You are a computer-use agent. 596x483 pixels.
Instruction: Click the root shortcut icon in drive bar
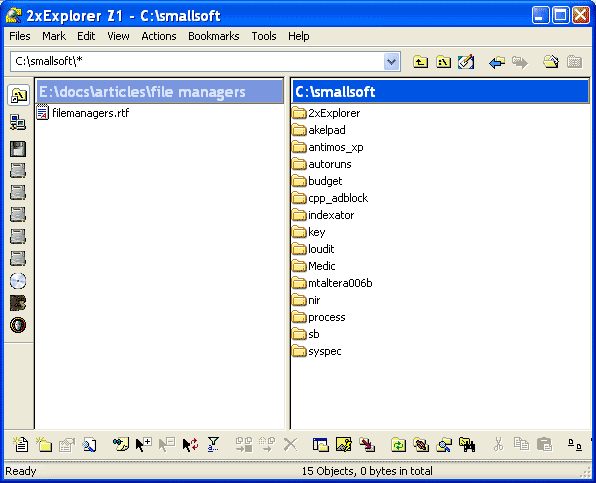point(18,95)
